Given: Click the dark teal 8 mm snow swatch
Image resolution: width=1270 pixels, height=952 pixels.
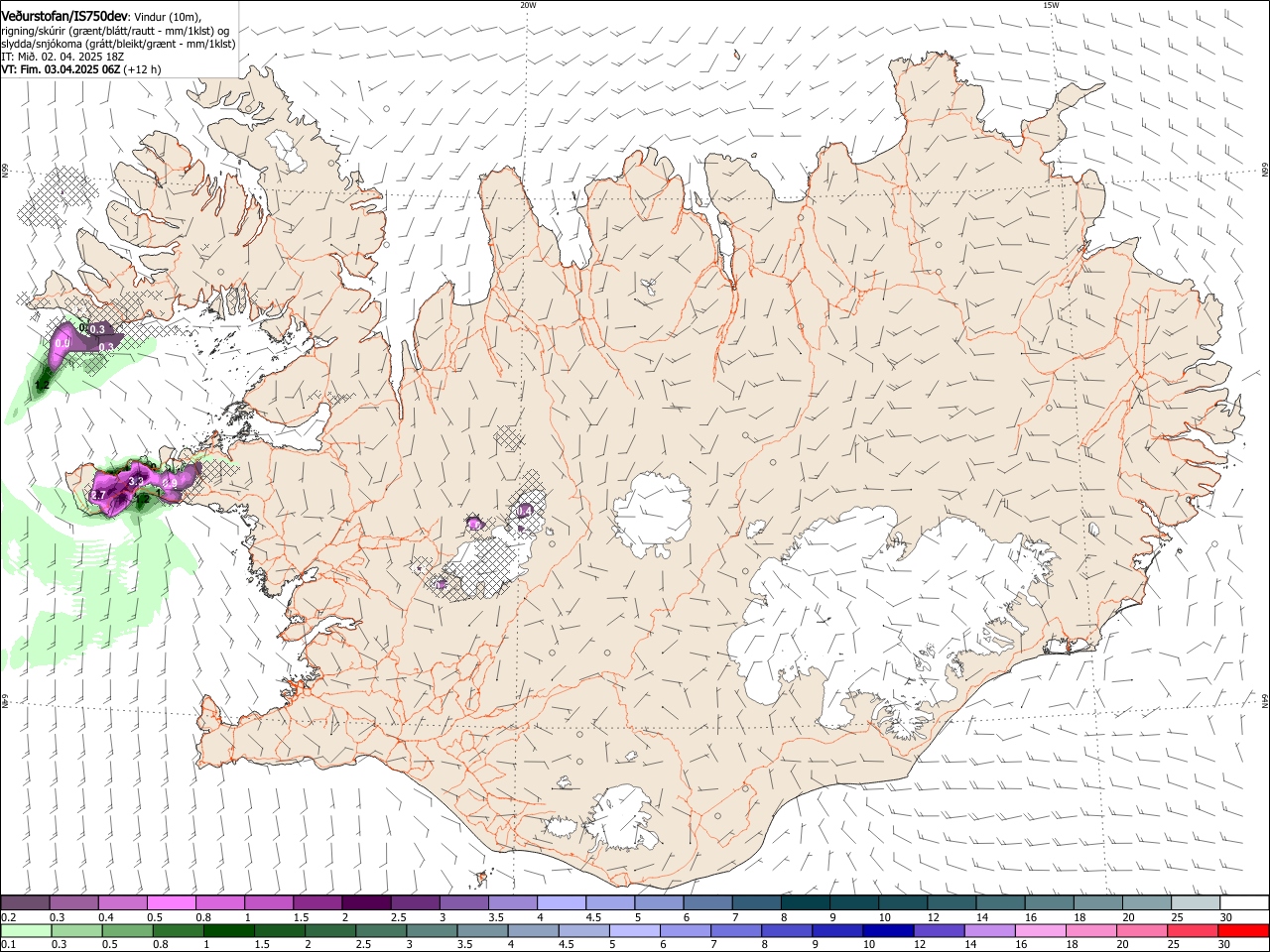Looking at the screenshot, I should 804,903.
